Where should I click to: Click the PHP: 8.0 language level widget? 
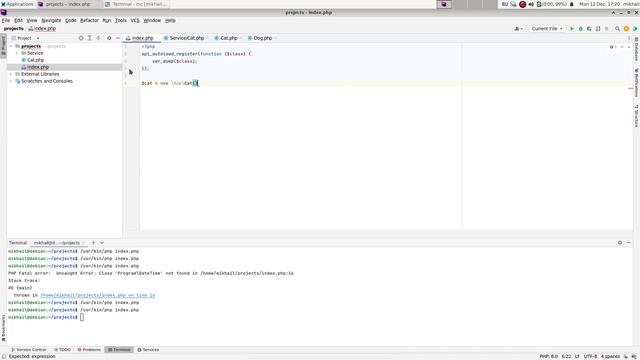point(549,356)
